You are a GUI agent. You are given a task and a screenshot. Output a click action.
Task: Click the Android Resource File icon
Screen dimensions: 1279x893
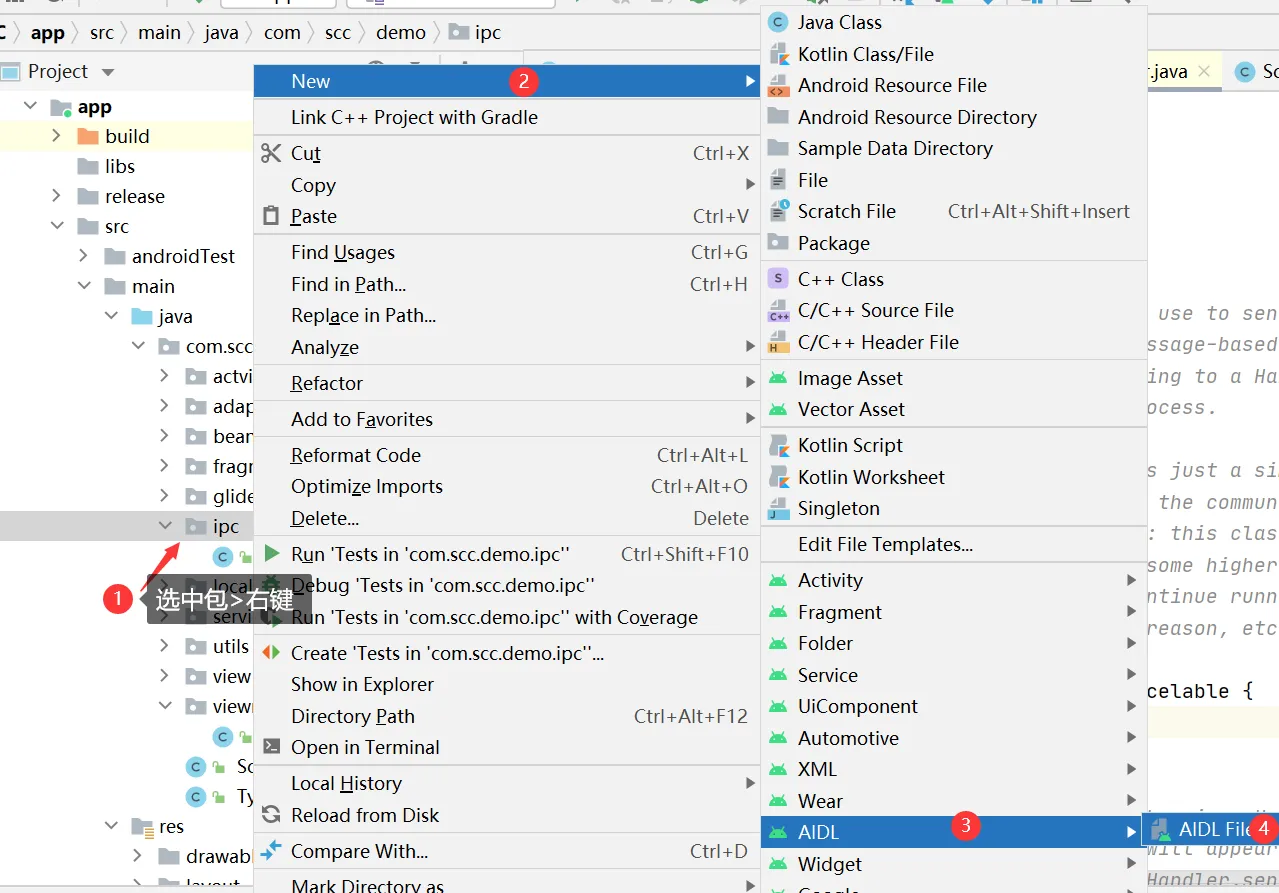click(x=778, y=86)
